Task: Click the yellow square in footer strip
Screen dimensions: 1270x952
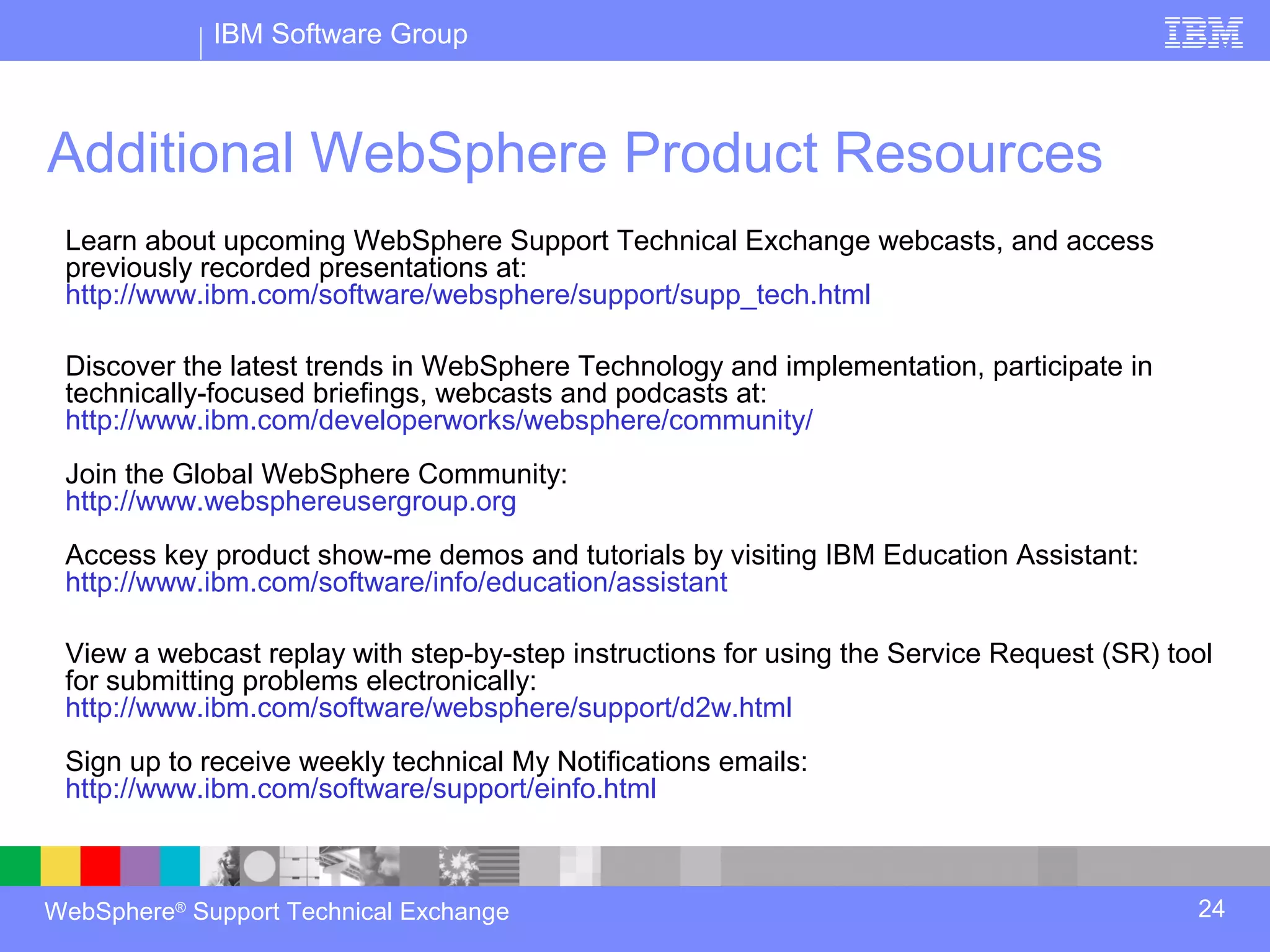Action: [x=61, y=866]
